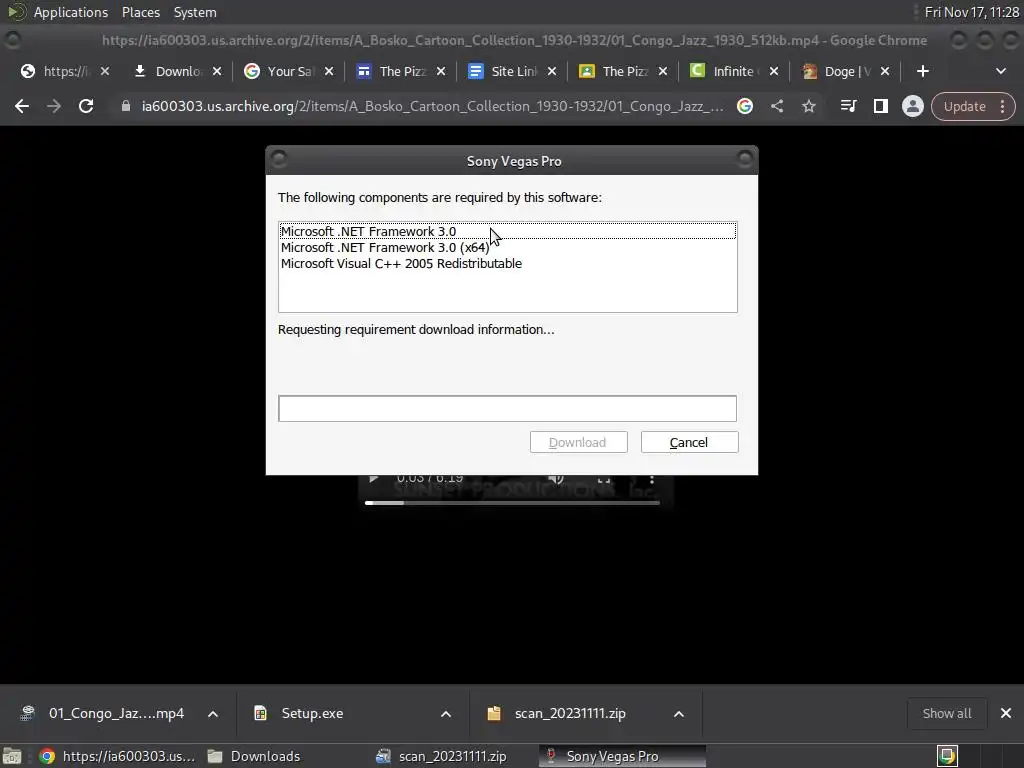Click the Chrome forward arrow
This screenshot has width=1024, height=768.
pyautogui.click(x=54, y=106)
